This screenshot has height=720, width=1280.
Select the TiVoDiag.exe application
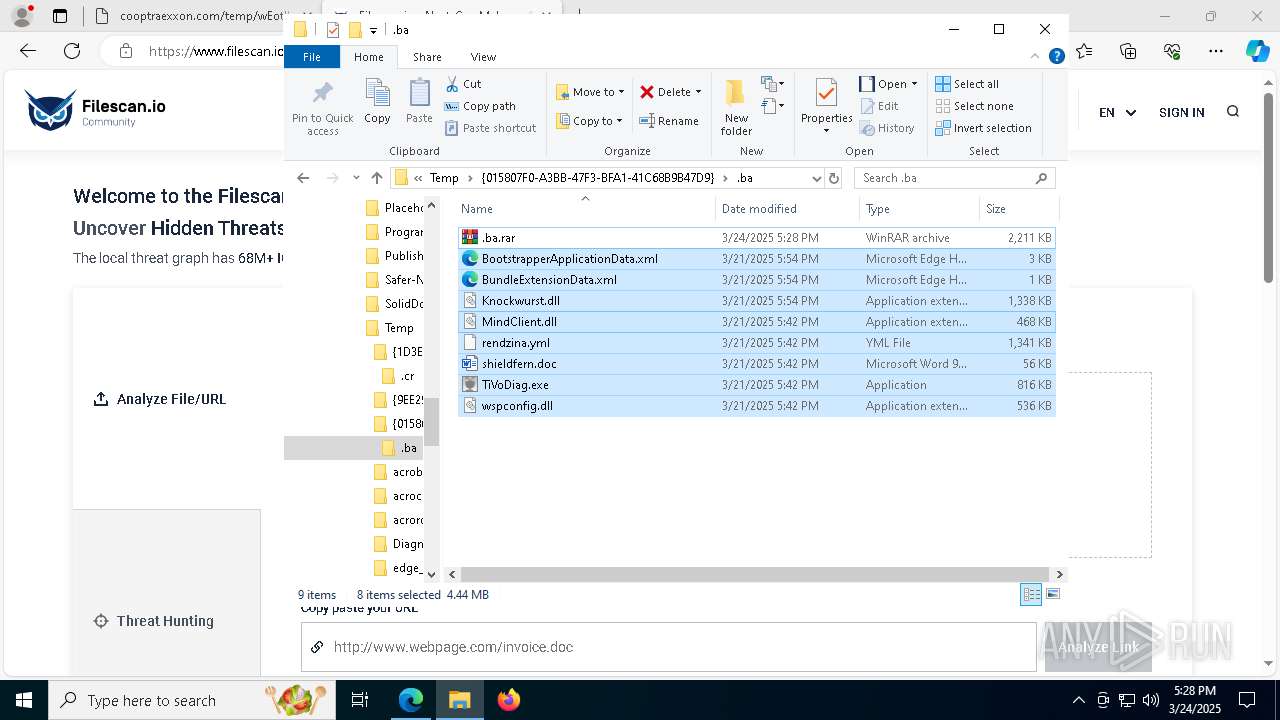(x=756, y=385)
